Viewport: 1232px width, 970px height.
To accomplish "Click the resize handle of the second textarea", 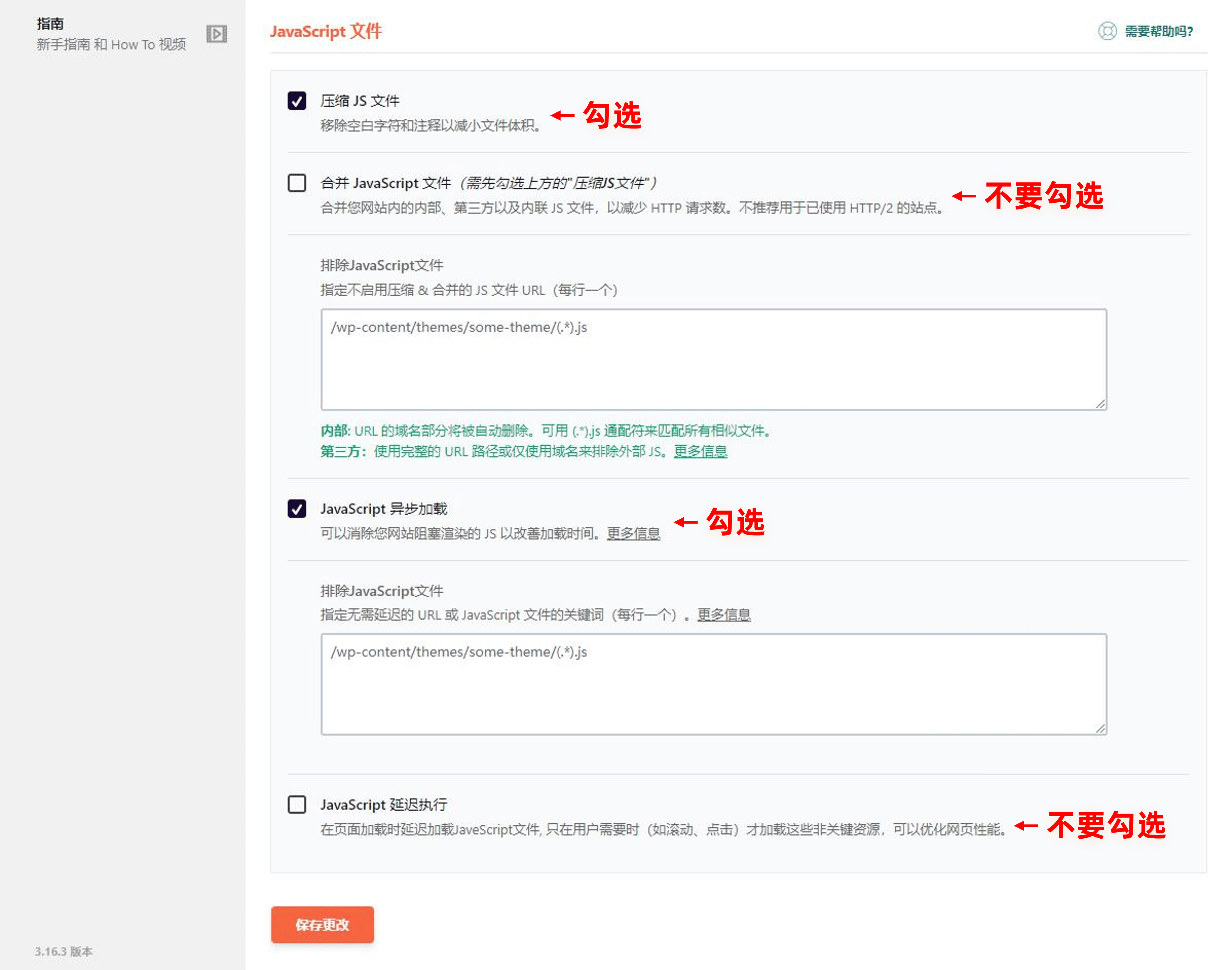I will tap(1101, 729).
